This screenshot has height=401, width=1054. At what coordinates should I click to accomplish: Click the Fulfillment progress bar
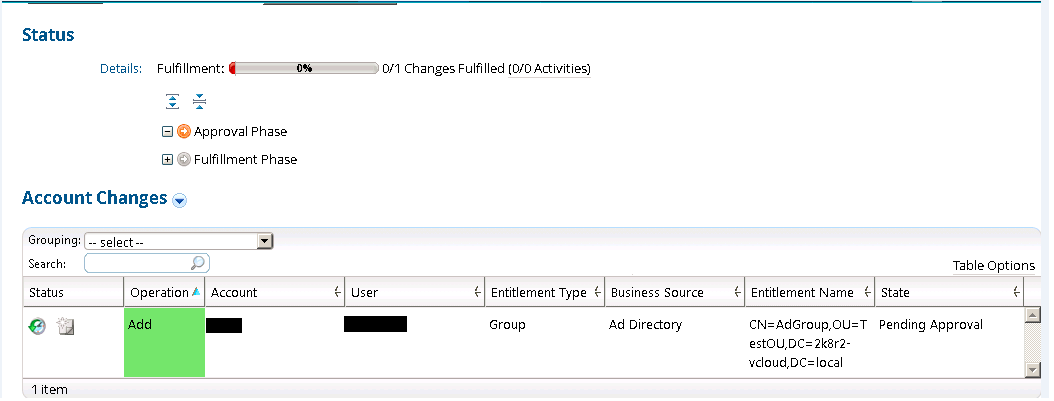click(x=304, y=69)
